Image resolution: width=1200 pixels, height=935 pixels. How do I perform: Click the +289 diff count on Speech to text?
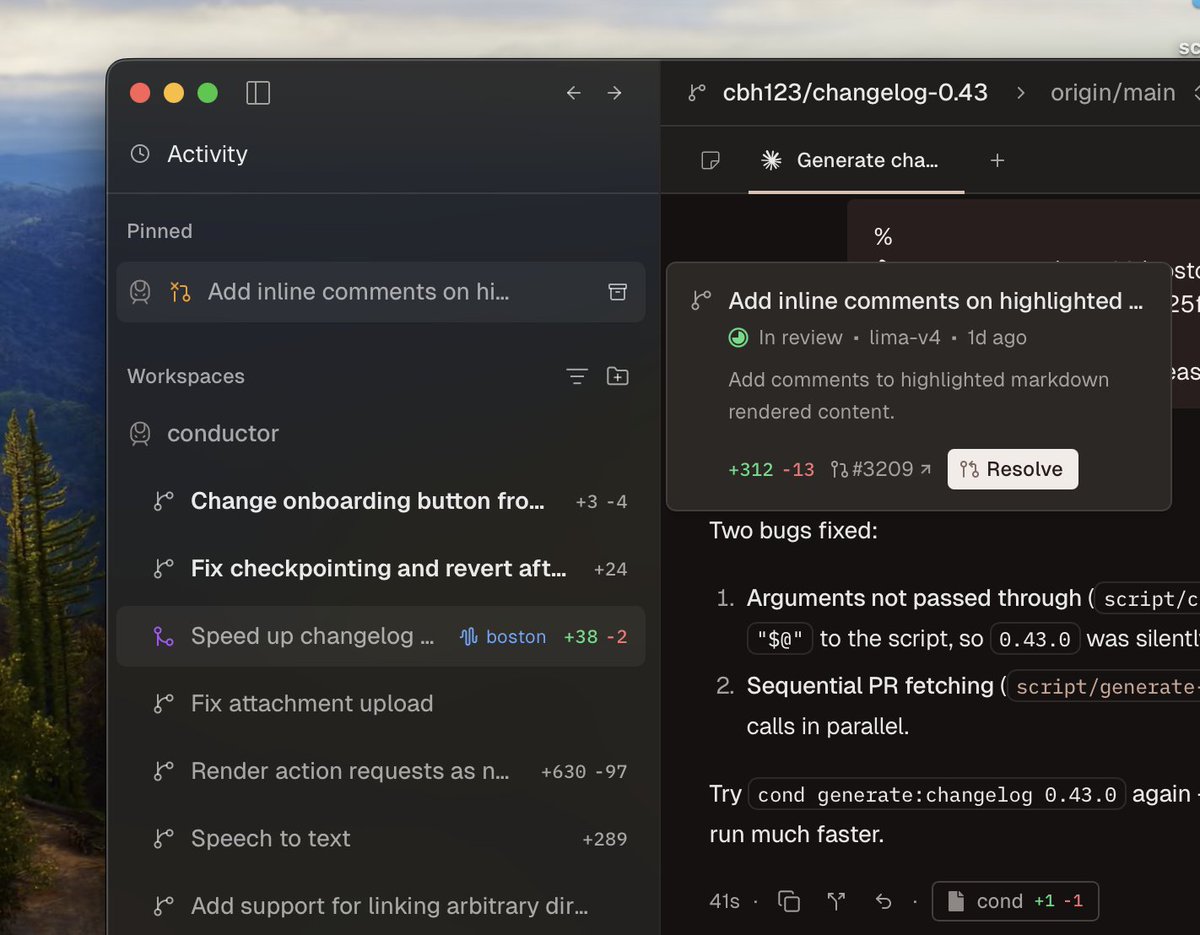[x=605, y=840]
